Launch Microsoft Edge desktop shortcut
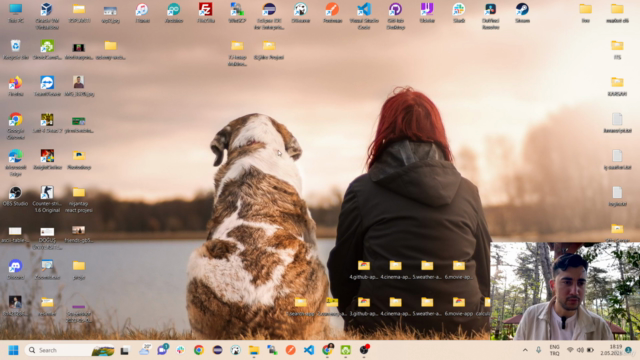 16,162
